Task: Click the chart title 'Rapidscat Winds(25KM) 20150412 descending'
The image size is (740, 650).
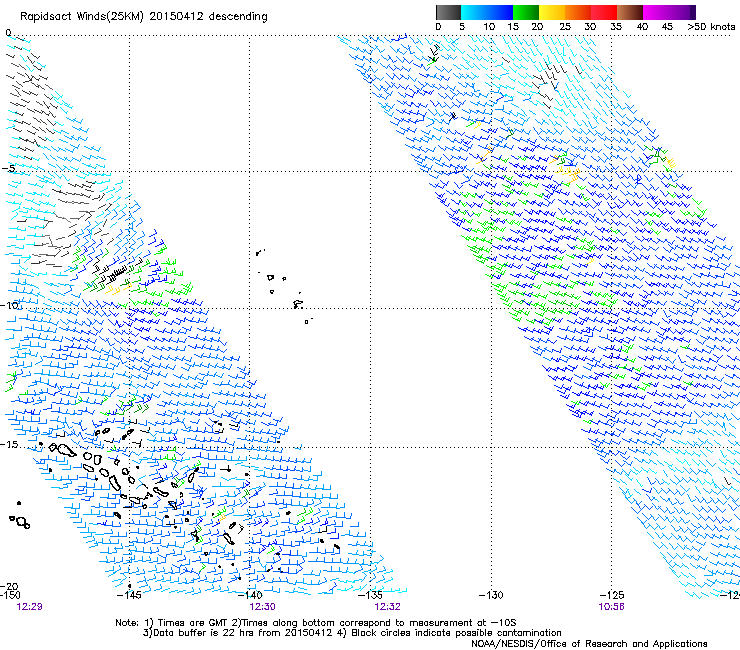Action: [144, 17]
